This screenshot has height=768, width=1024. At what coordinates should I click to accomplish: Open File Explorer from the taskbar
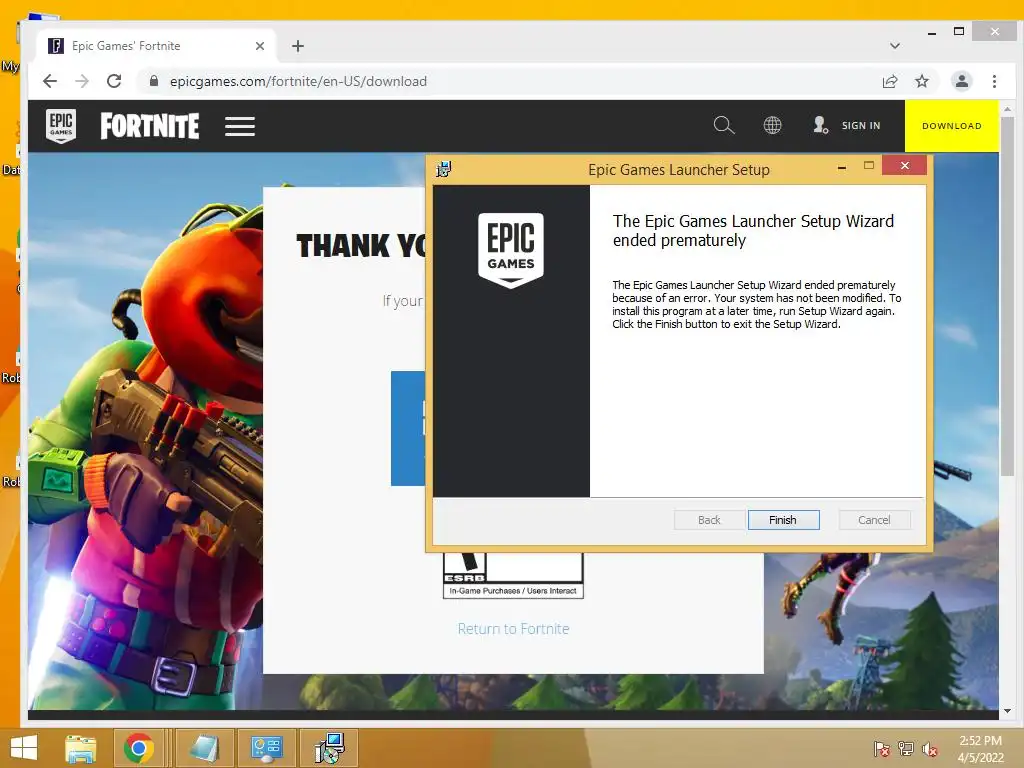(81, 748)
